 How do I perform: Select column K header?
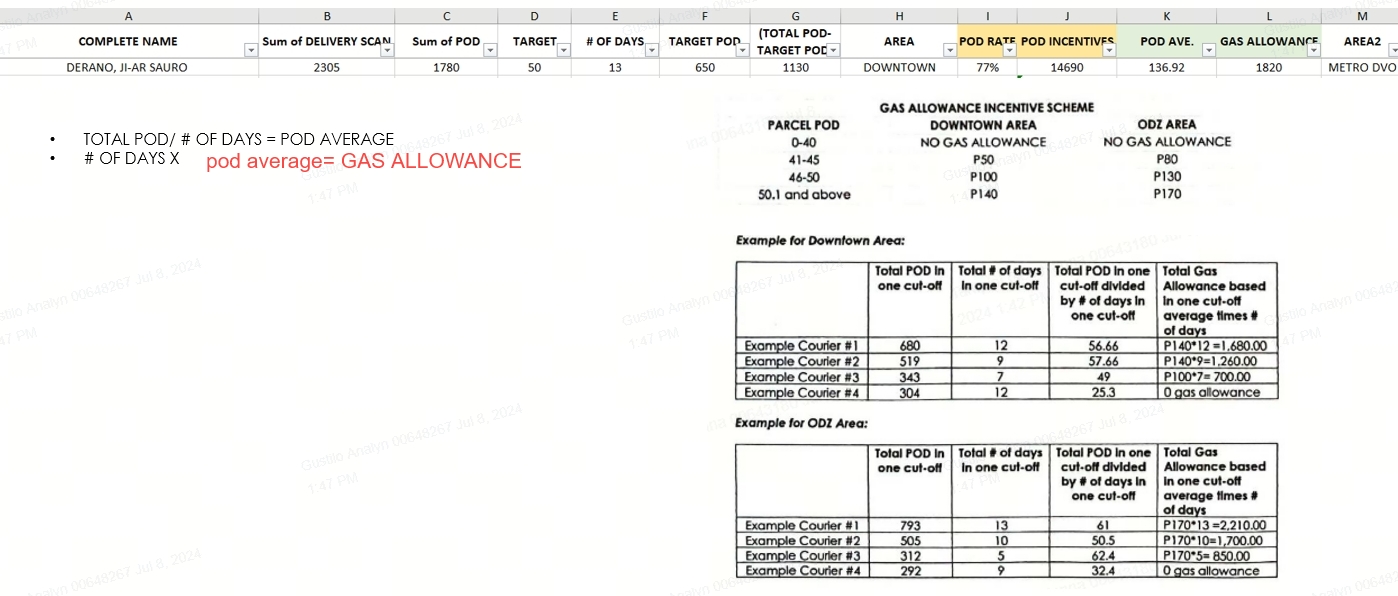1167,16
